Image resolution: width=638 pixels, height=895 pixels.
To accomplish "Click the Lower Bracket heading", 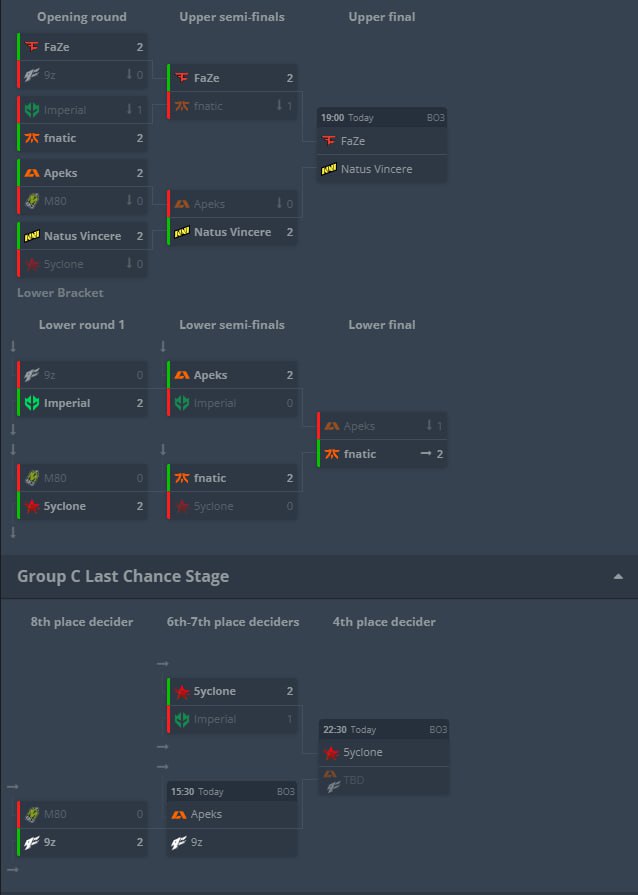I will click(x=60, y=293).
